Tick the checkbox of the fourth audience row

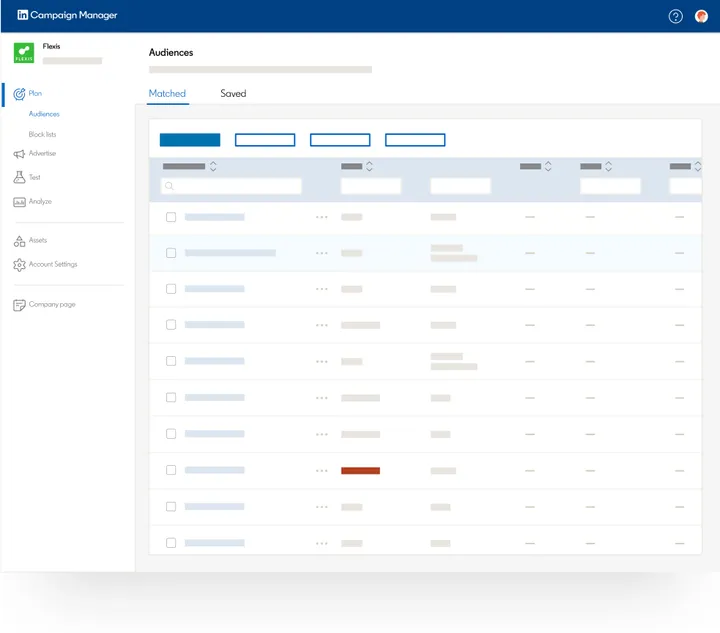point(171,325)
